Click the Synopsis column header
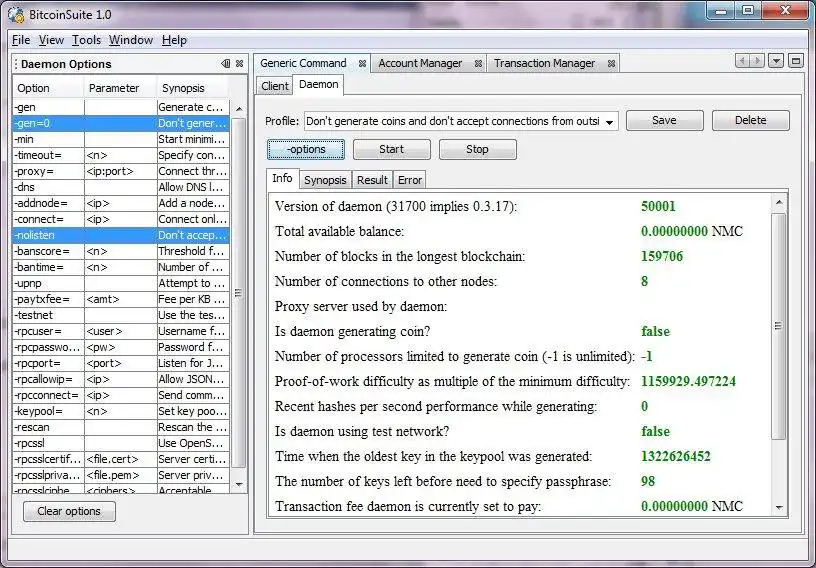The image size is (816, 568). [193, 88]
